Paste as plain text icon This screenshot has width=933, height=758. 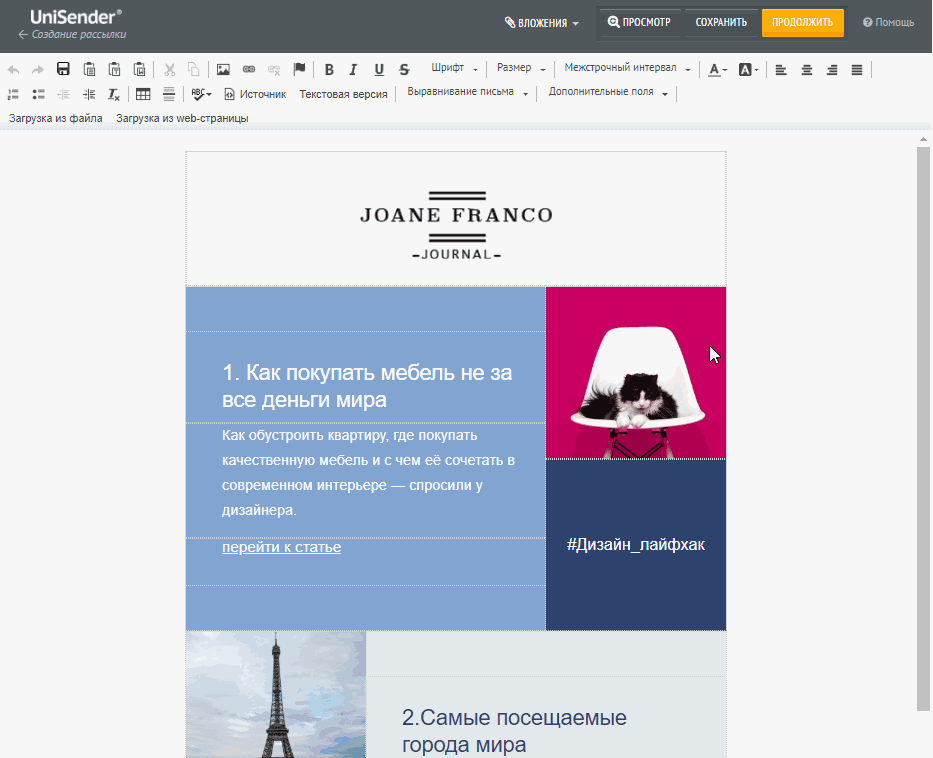[114, 70]
